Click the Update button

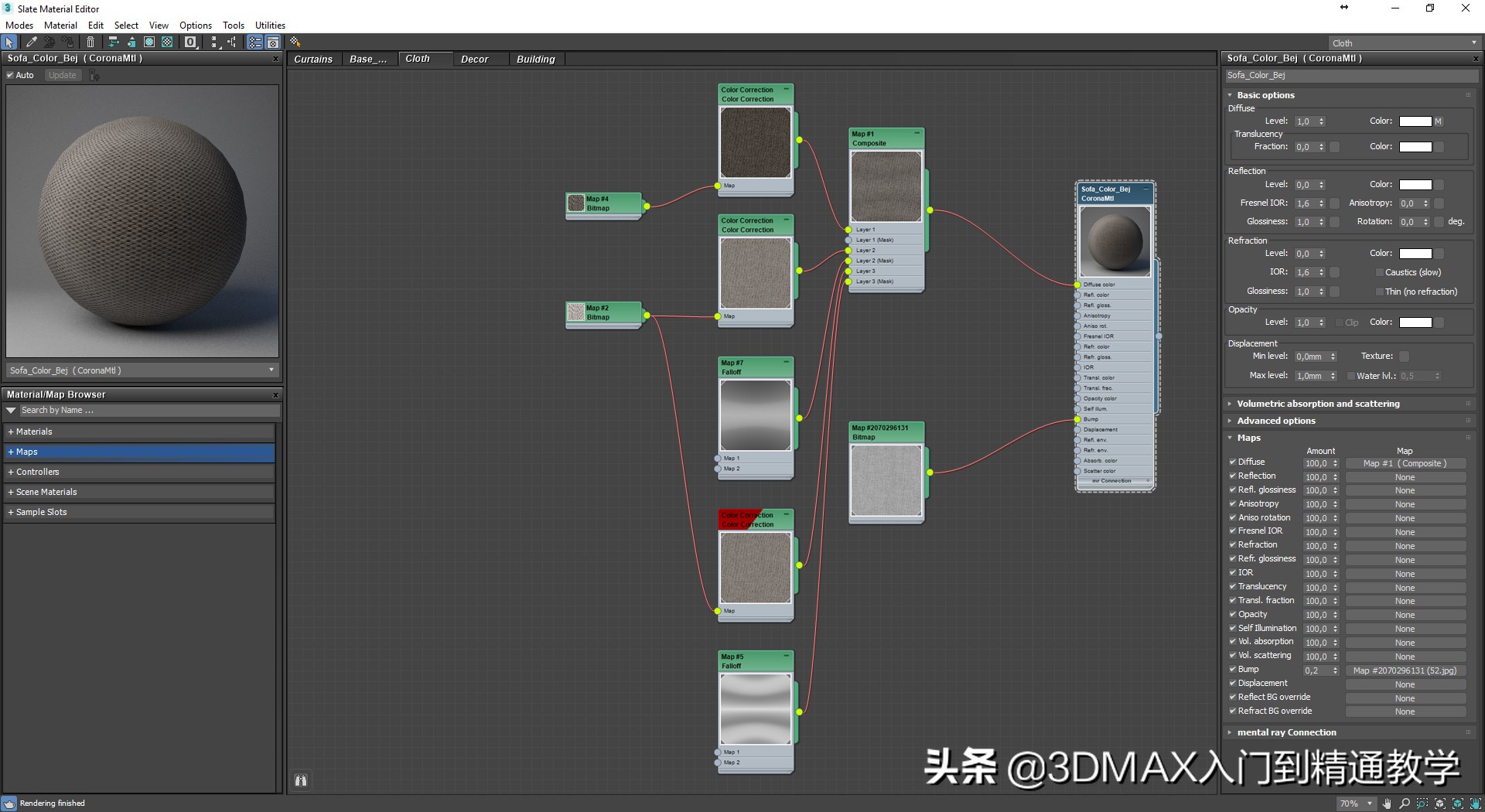[62, 75]
